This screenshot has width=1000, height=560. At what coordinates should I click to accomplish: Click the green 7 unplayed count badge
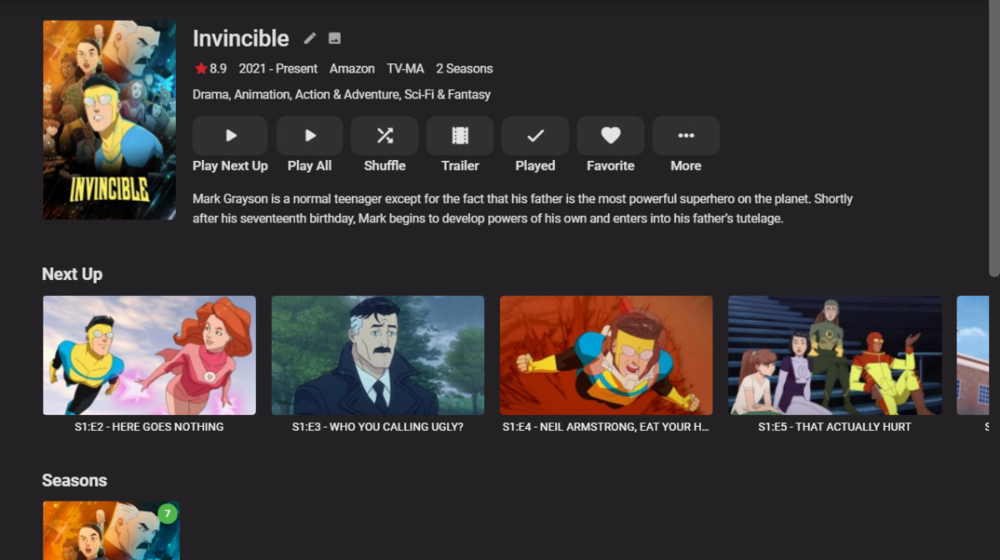[167, 513]
